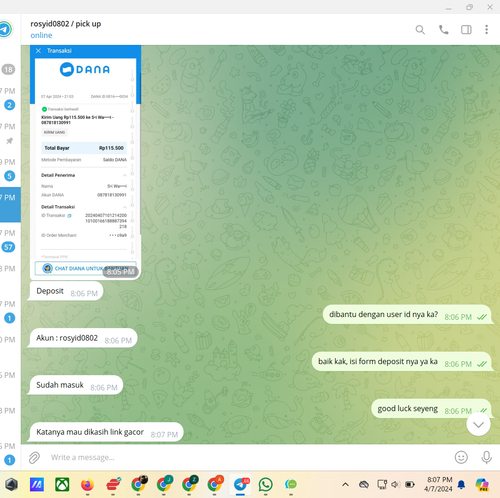This screenshot has width=500, height=498.
Task: Open the sidebar chat with unread badge 5
Action: click(9, 176)
